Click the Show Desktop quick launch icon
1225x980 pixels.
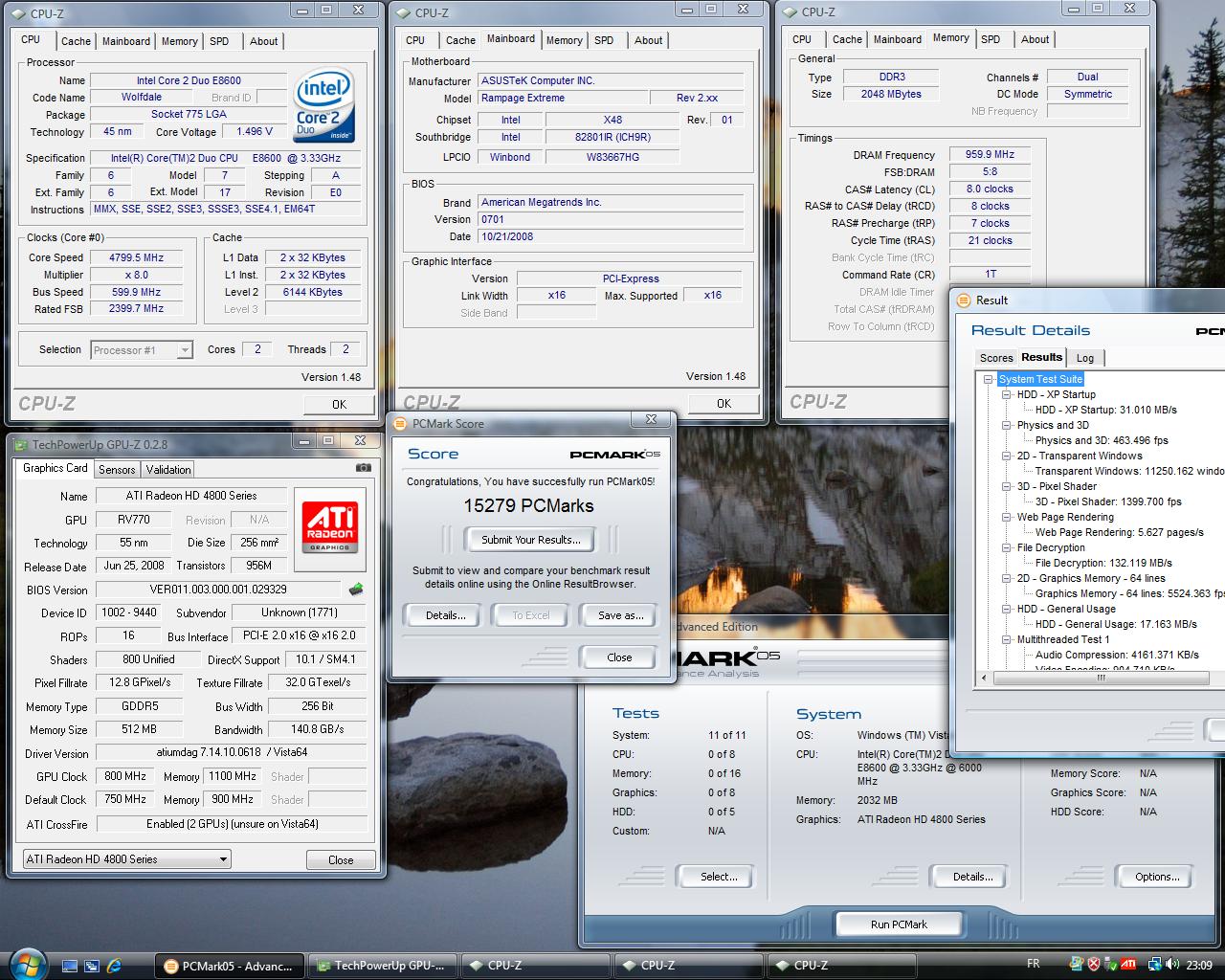coord(70,966)
